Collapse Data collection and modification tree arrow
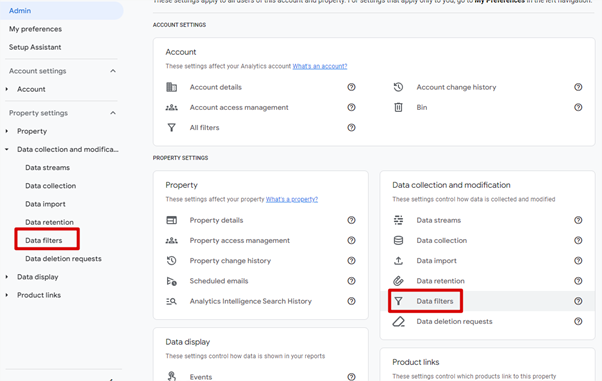The image size is (602, 381). tap(7, 149)
